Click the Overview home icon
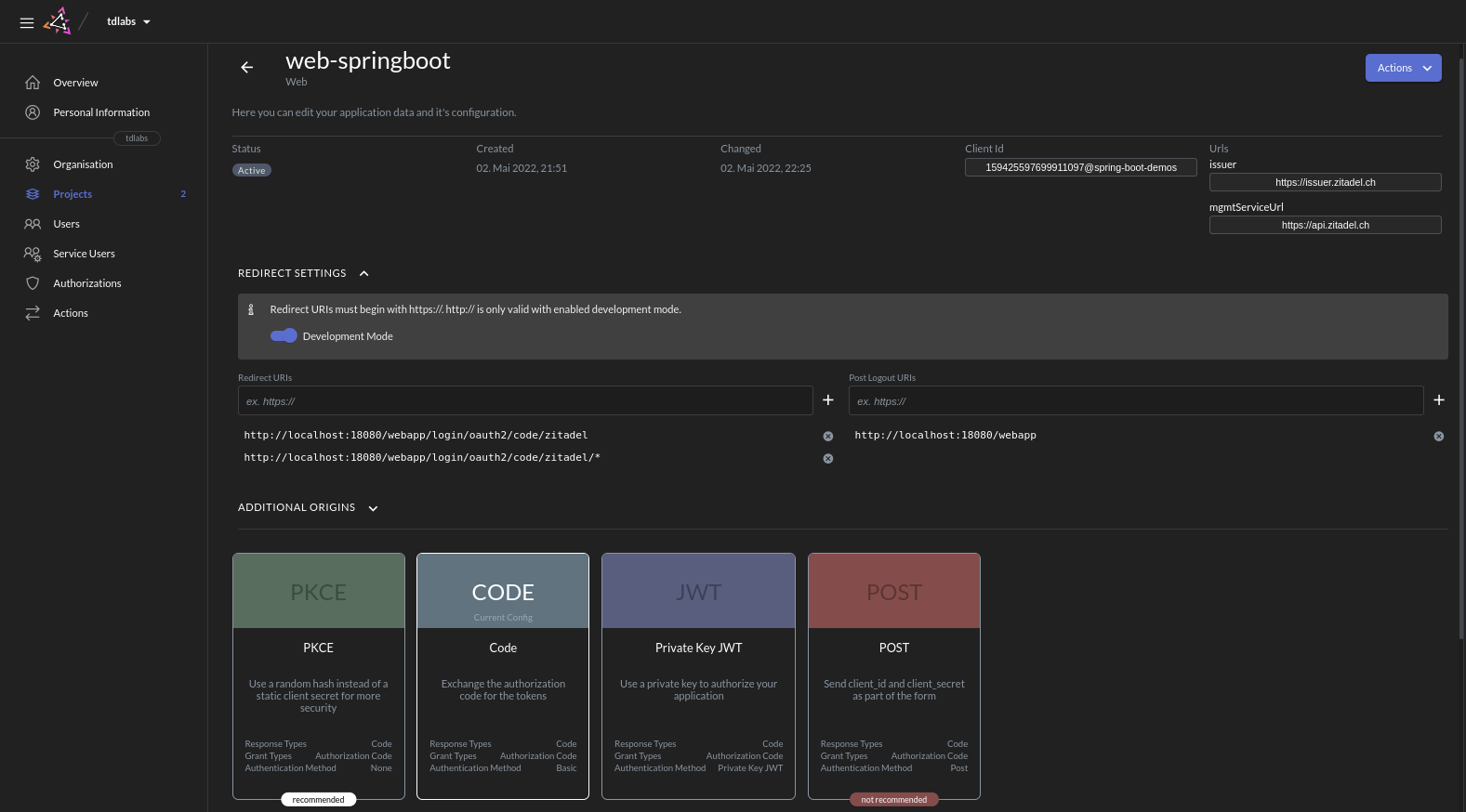This screenshot has width=1466, height=812. click(x=33, y=83)
